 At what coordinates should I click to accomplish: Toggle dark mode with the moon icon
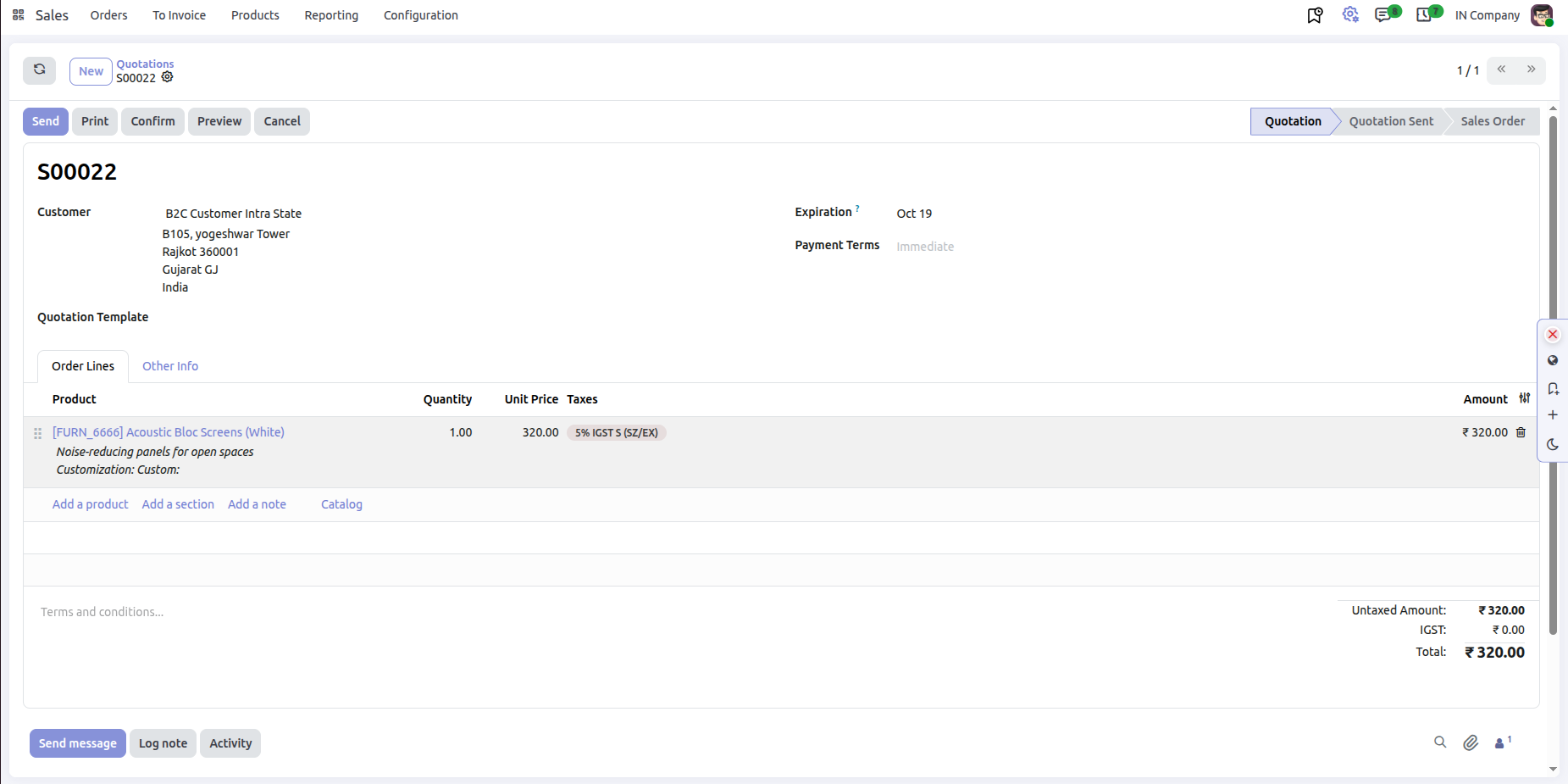(x=1553, y=444)
